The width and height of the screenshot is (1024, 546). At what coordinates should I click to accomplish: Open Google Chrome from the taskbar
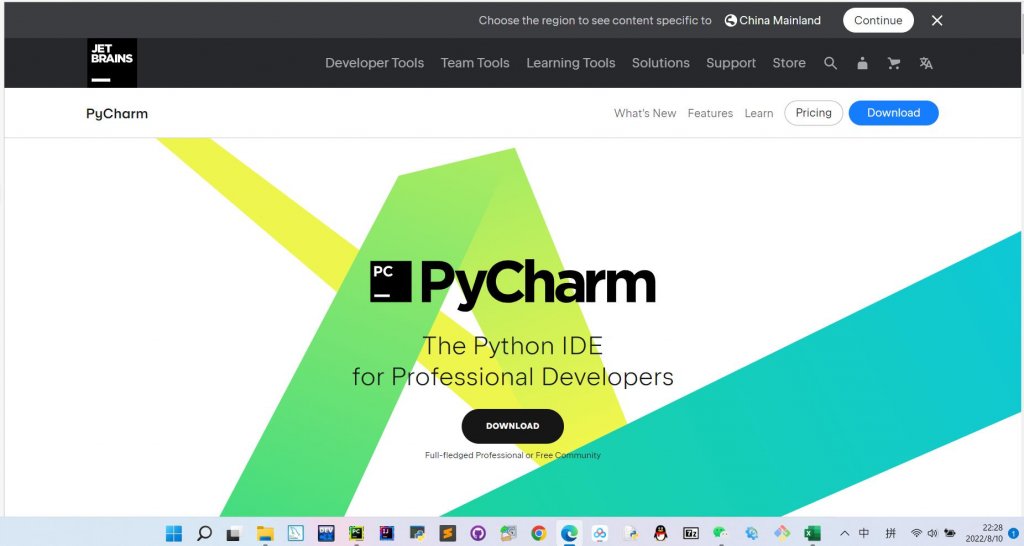coord(538,534)
